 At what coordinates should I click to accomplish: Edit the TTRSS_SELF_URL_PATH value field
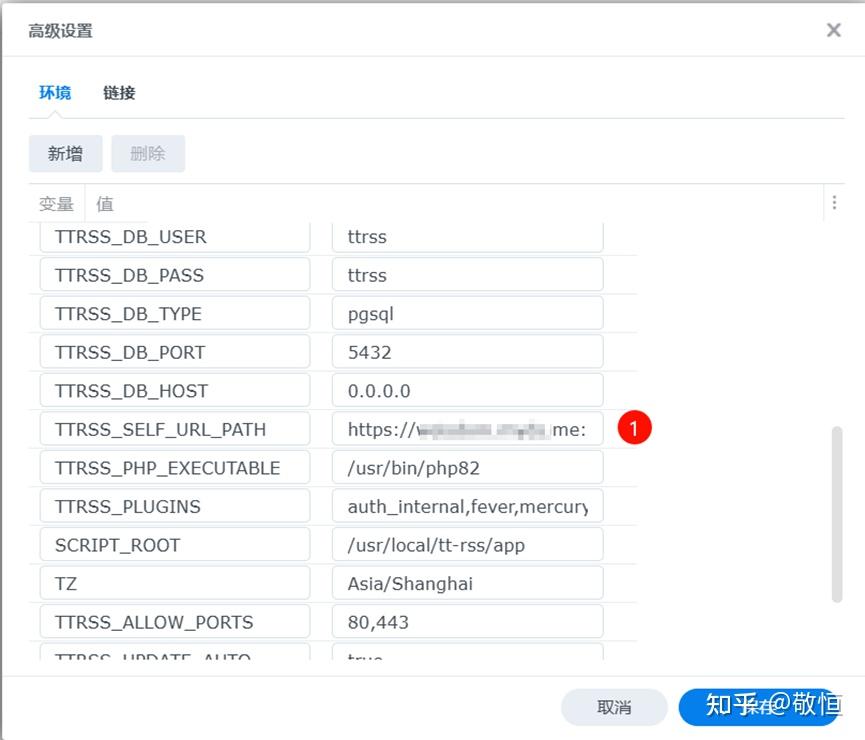pos(467,428)
